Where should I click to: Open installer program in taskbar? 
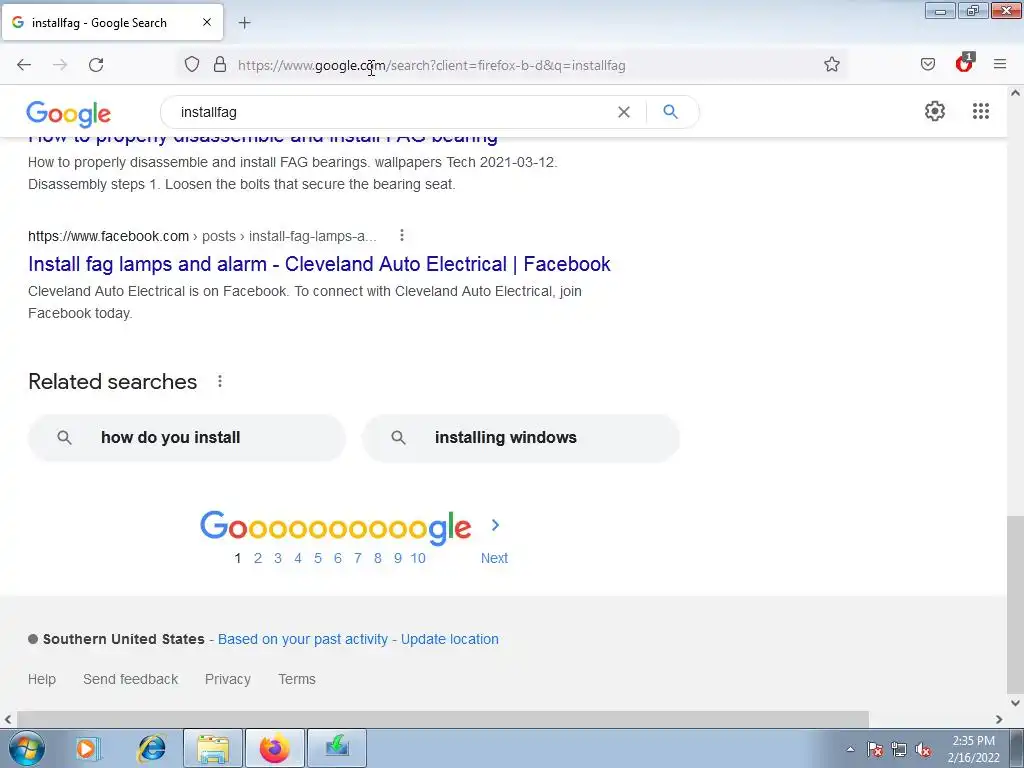pos(337,748)
